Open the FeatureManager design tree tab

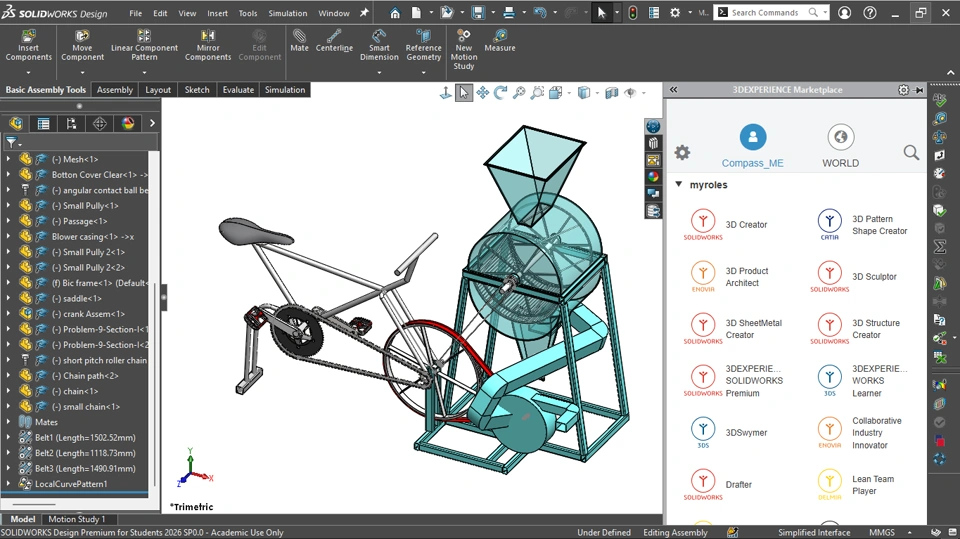[x=16, y=124]
